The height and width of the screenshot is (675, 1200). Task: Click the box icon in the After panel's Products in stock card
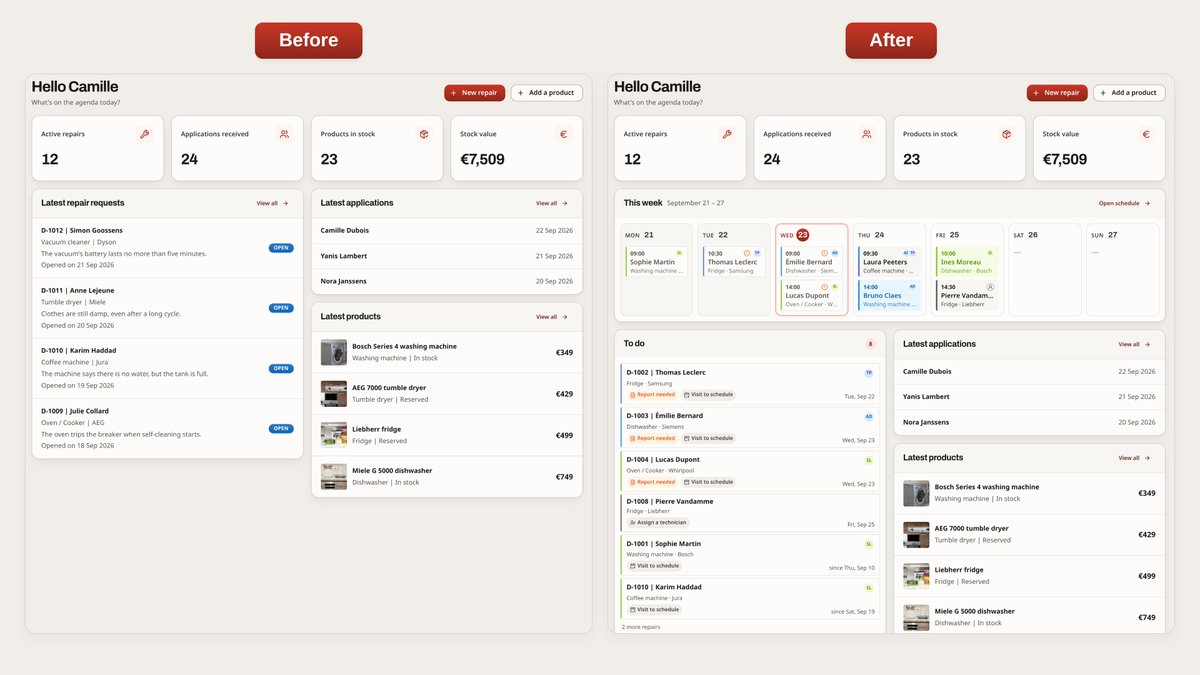tap(1006, 134)
